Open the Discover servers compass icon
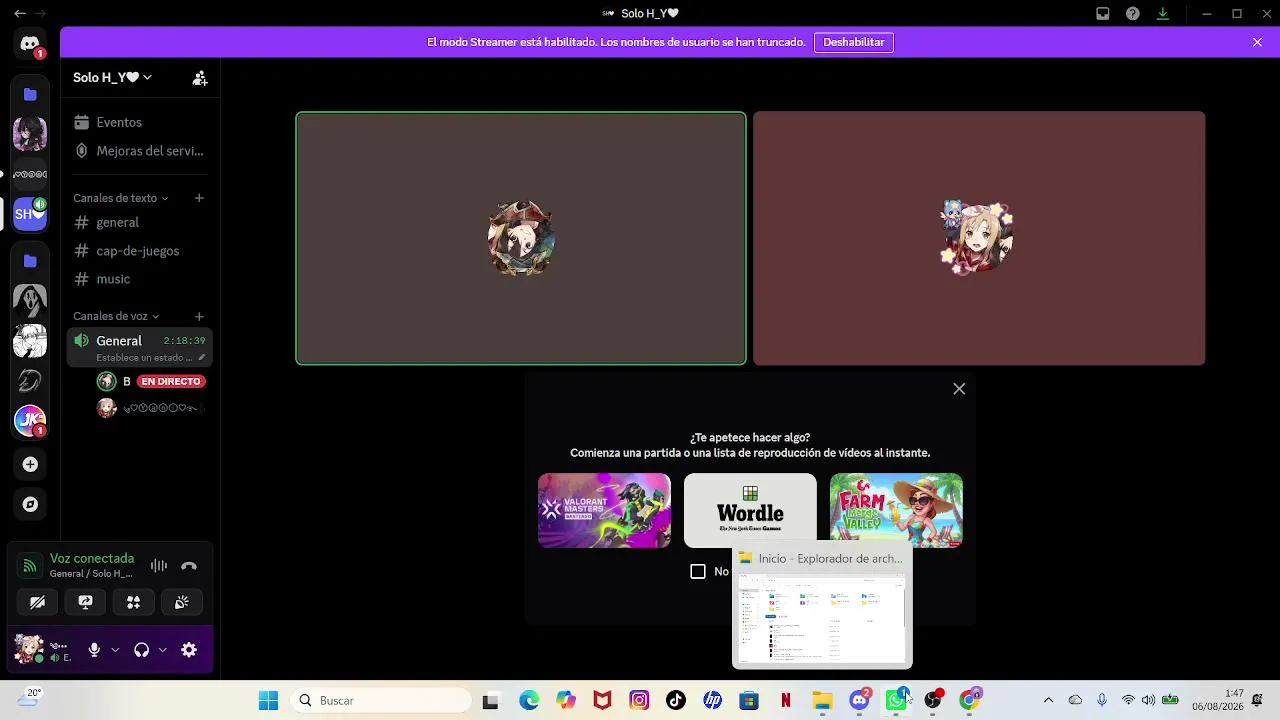1280x720 pixels. [x=30, y=504]
